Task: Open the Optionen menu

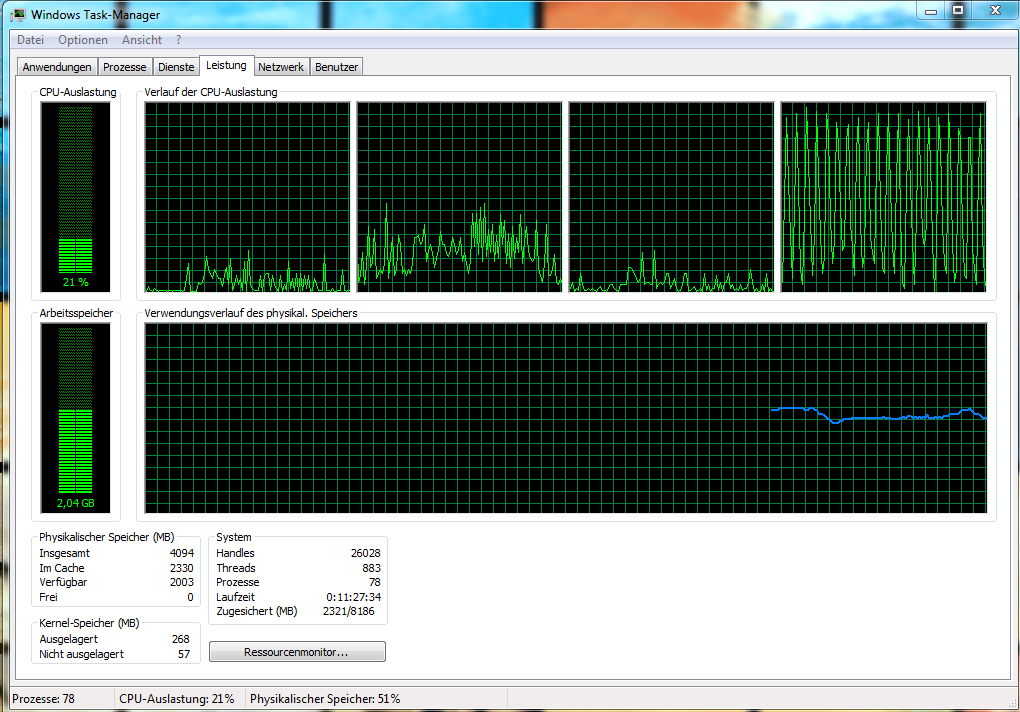Action: (83, 40)
